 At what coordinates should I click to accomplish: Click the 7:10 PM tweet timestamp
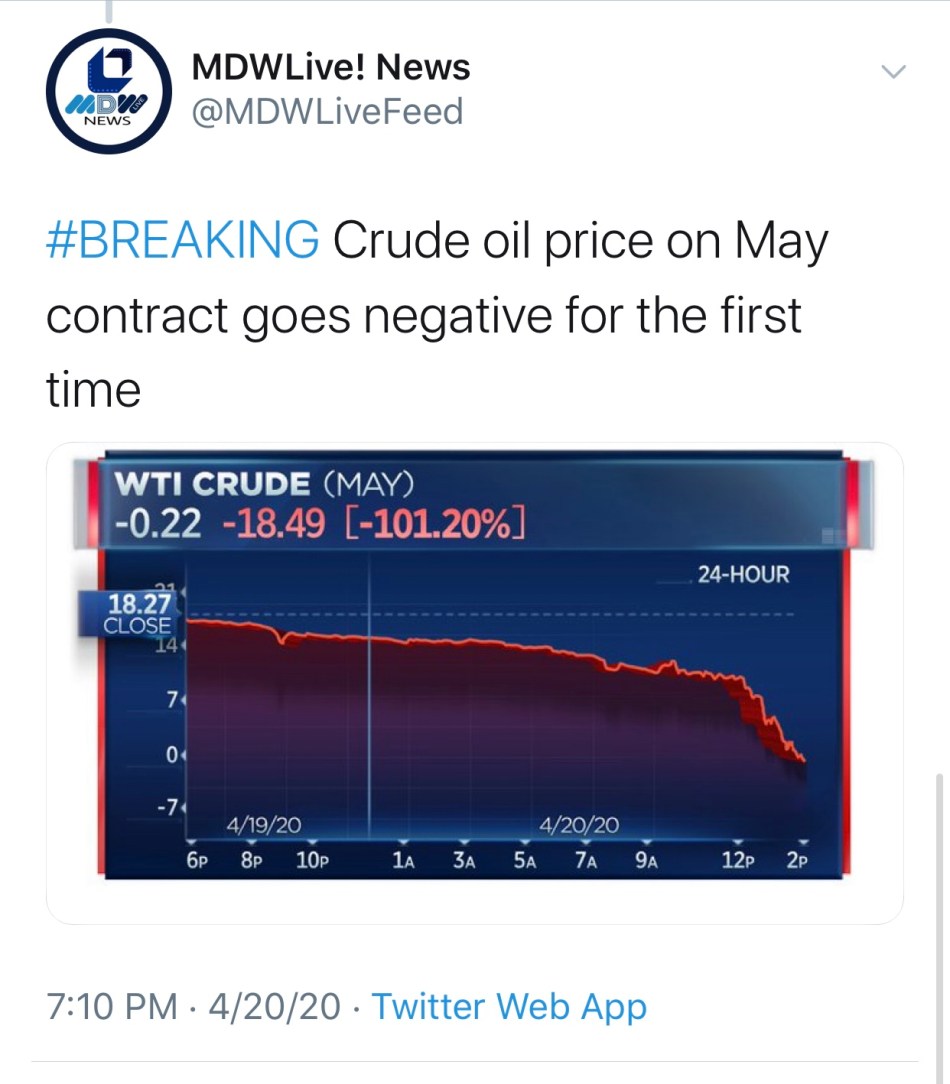110,1006
